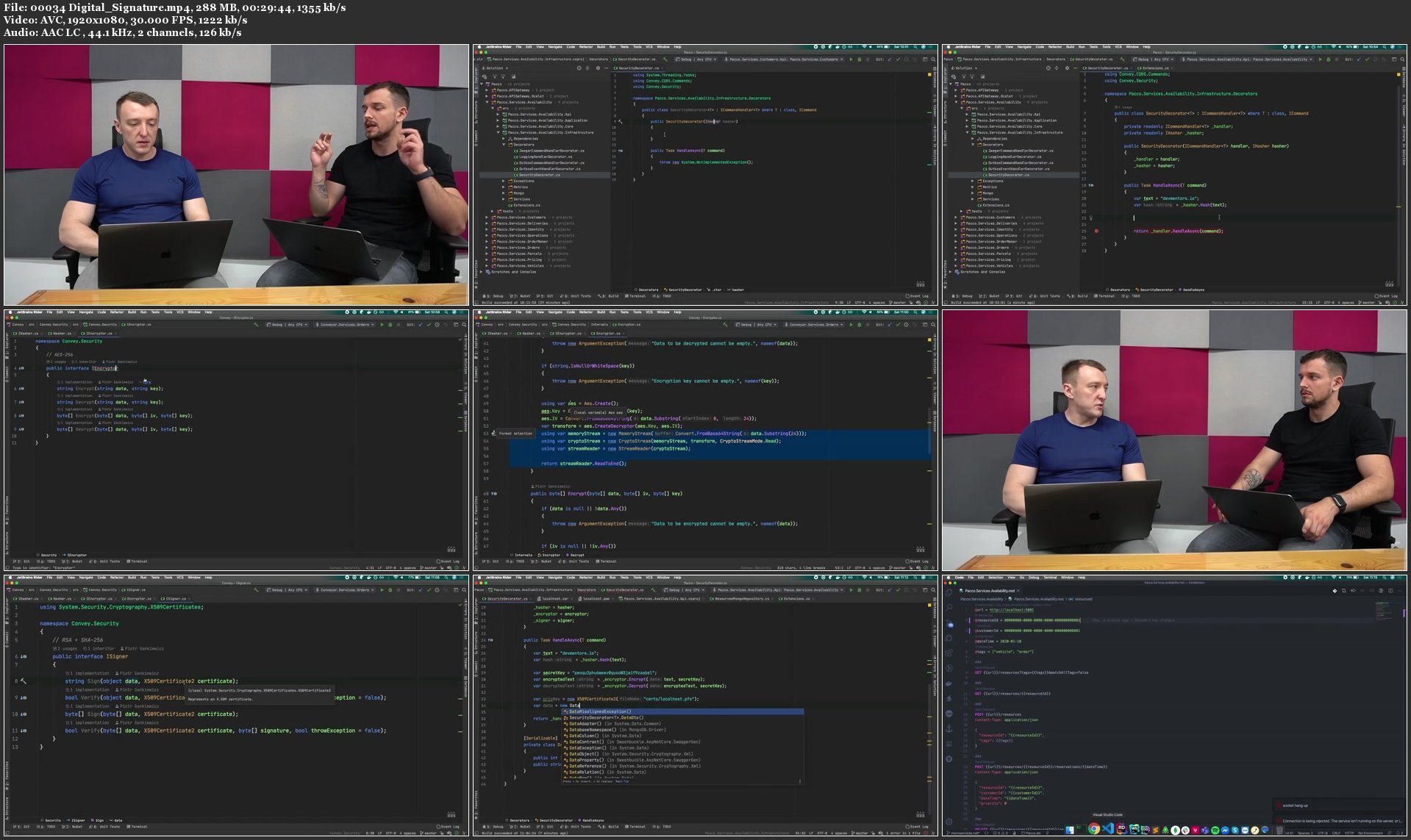Screen dimensions: 1411x840
Task: Select IHasher.cs tab in ISigner interface frame
Action: point(26,599)
